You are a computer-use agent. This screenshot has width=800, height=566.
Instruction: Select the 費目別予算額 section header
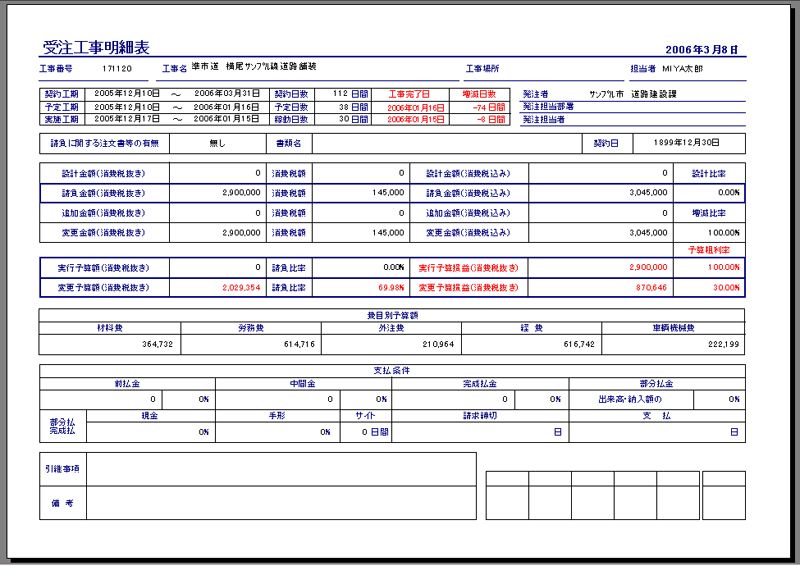tap(392, 316)
